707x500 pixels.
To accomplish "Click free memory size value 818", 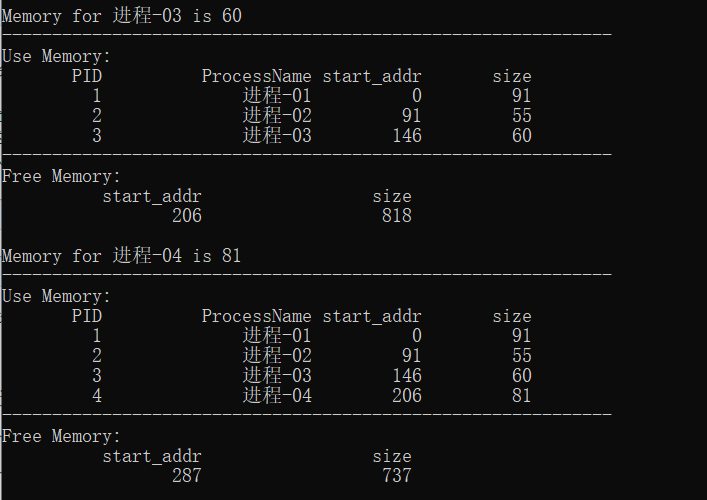I will 396,216.
